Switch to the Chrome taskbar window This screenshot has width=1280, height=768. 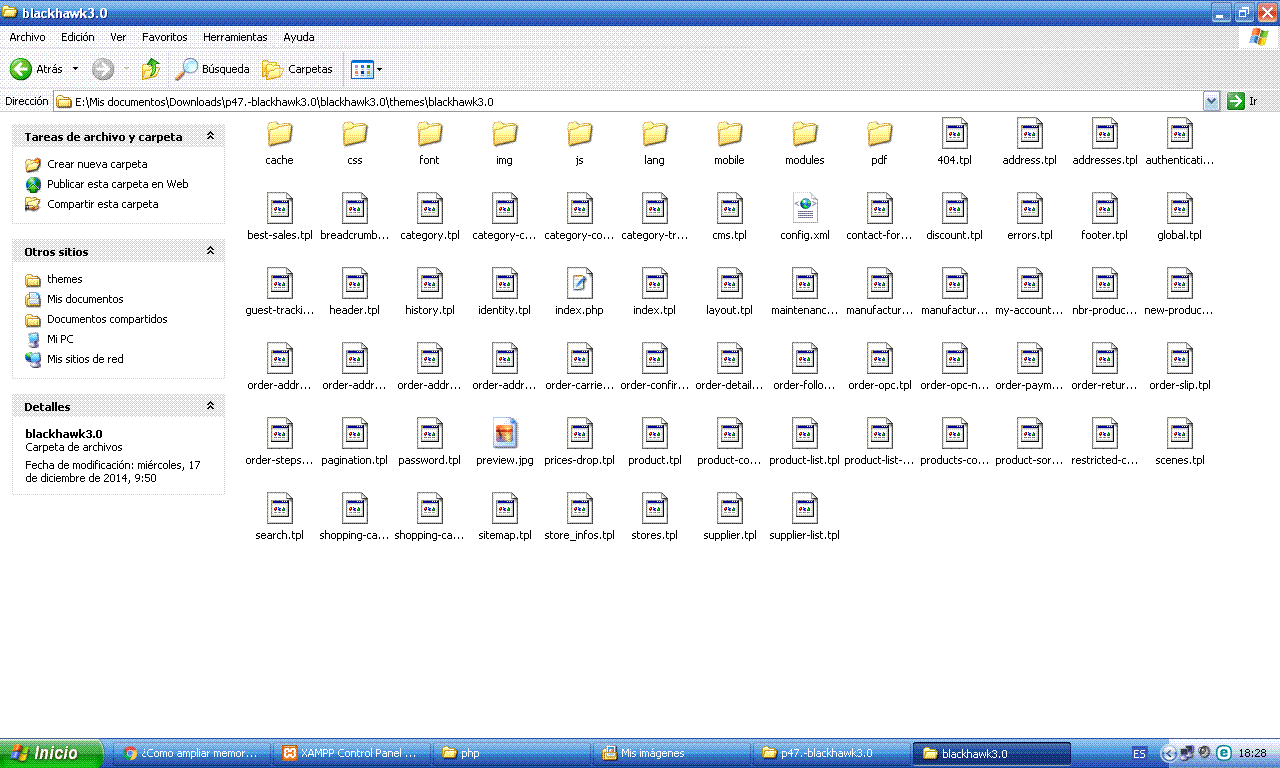pos(190,753)
